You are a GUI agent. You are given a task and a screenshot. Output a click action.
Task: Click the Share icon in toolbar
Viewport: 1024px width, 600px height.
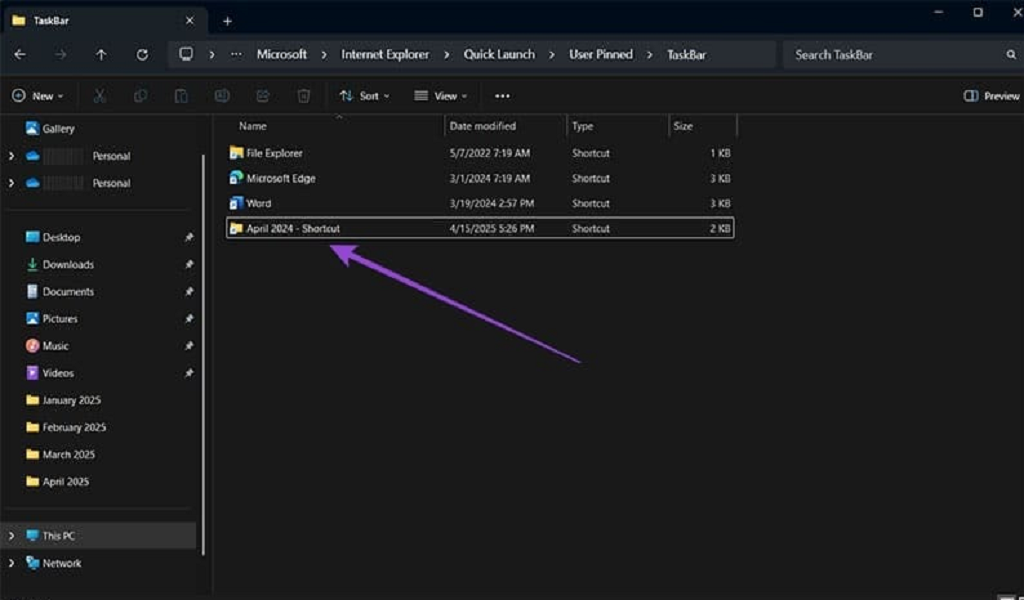[x=263, y=96]
